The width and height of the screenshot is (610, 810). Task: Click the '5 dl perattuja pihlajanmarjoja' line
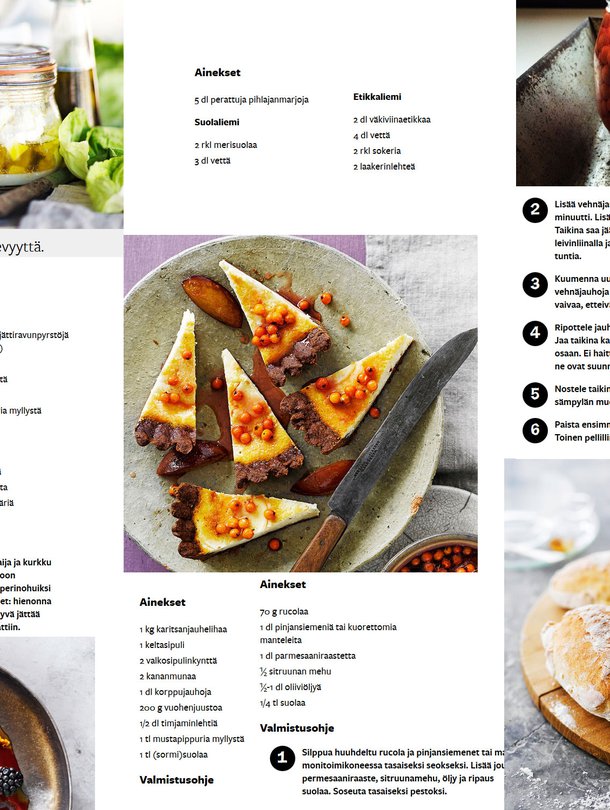tap(252, 100)
